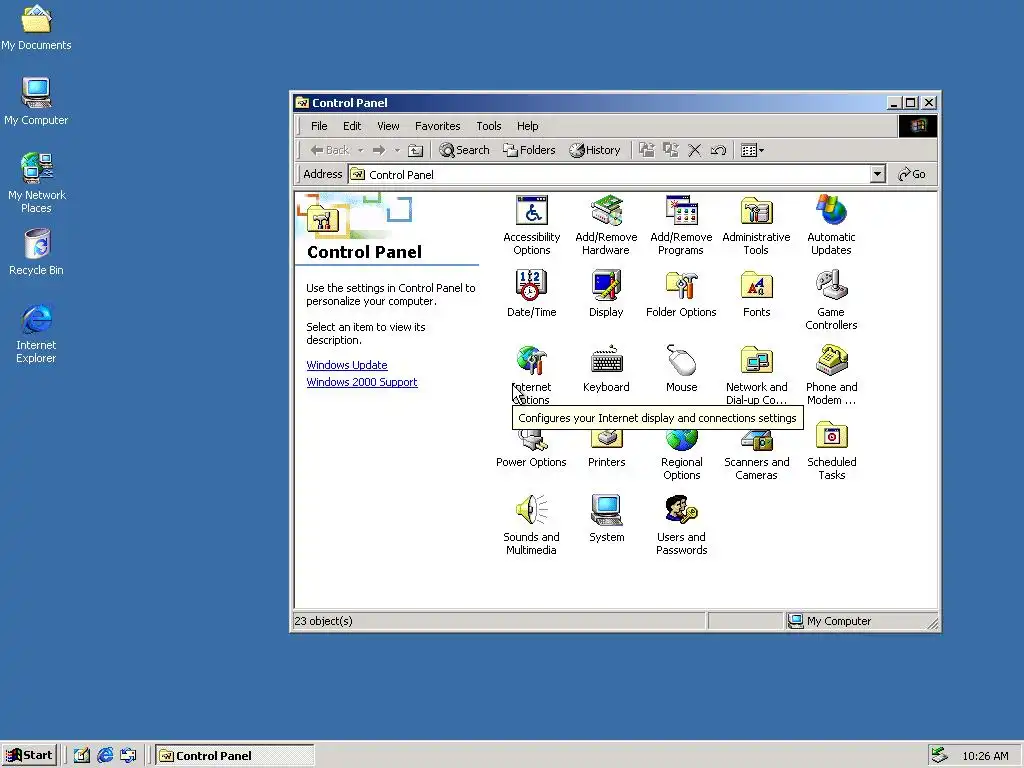Screen dimensions: 1024x768
Task: Open the Help menu
Action: pyautogui.click(x=528, y=126)
